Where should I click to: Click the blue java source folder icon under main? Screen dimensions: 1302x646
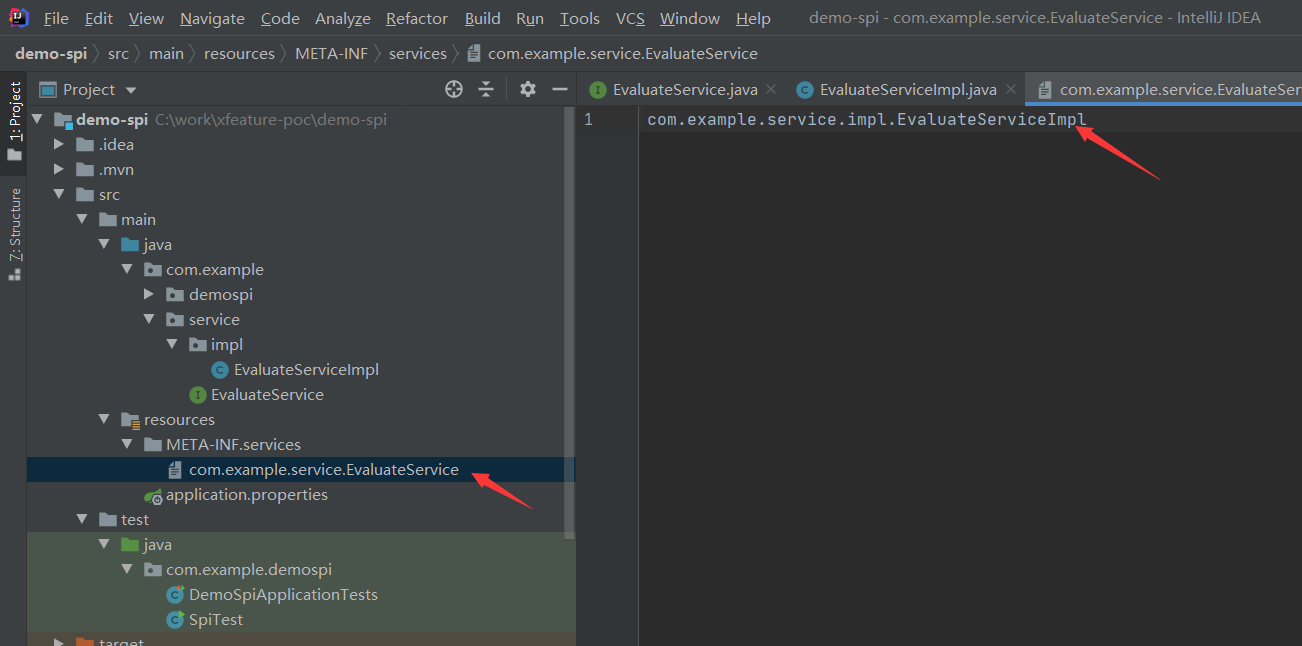[130, 245]
